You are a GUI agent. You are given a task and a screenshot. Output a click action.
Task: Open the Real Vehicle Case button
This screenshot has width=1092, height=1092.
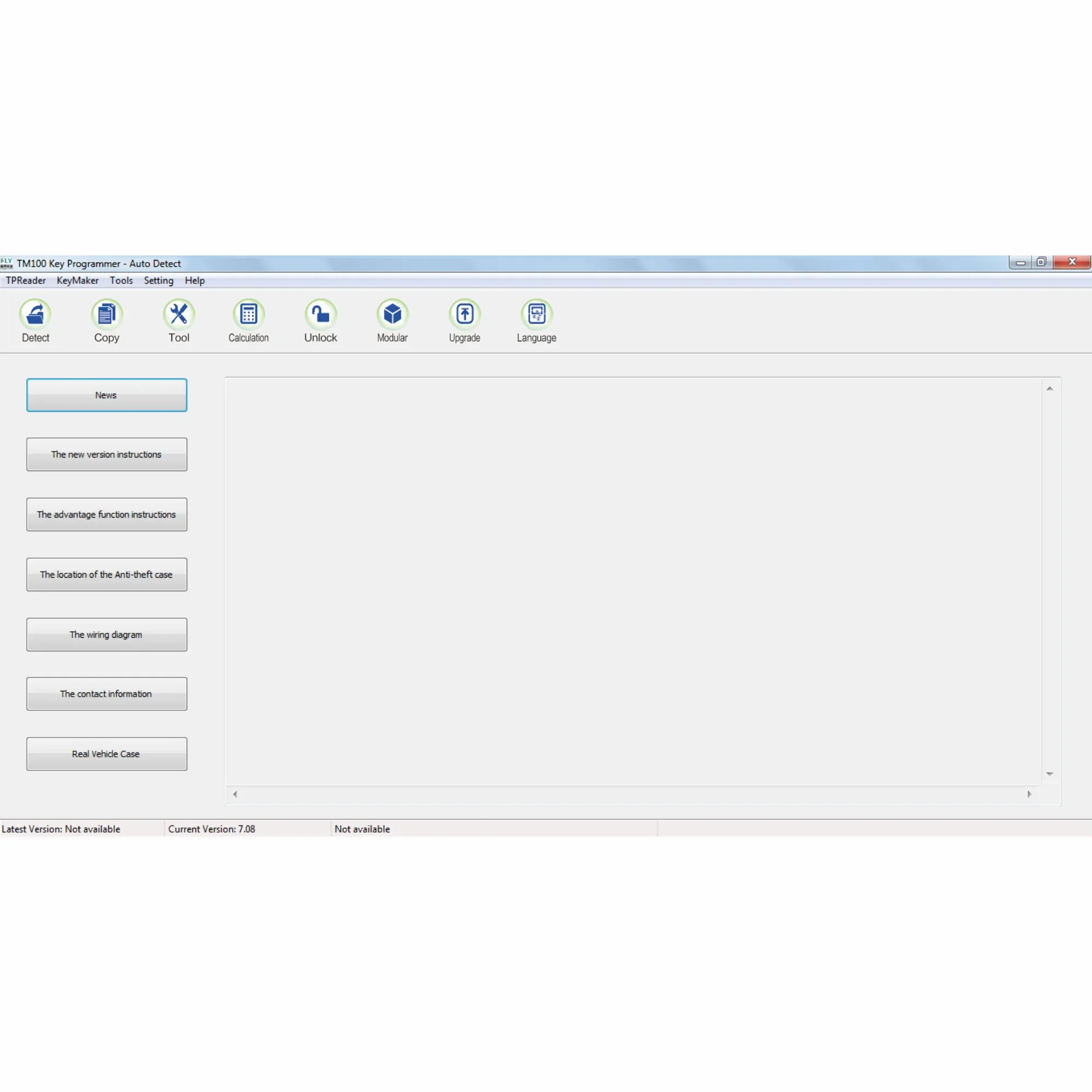tap(106, 754)
